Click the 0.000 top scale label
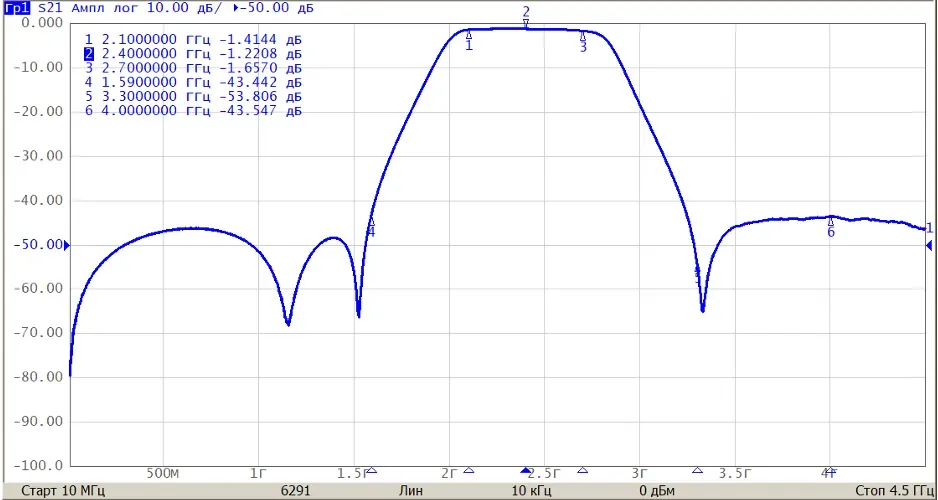Image resolution: width=938 pixels, height=500 pixels. pos(42,23)
